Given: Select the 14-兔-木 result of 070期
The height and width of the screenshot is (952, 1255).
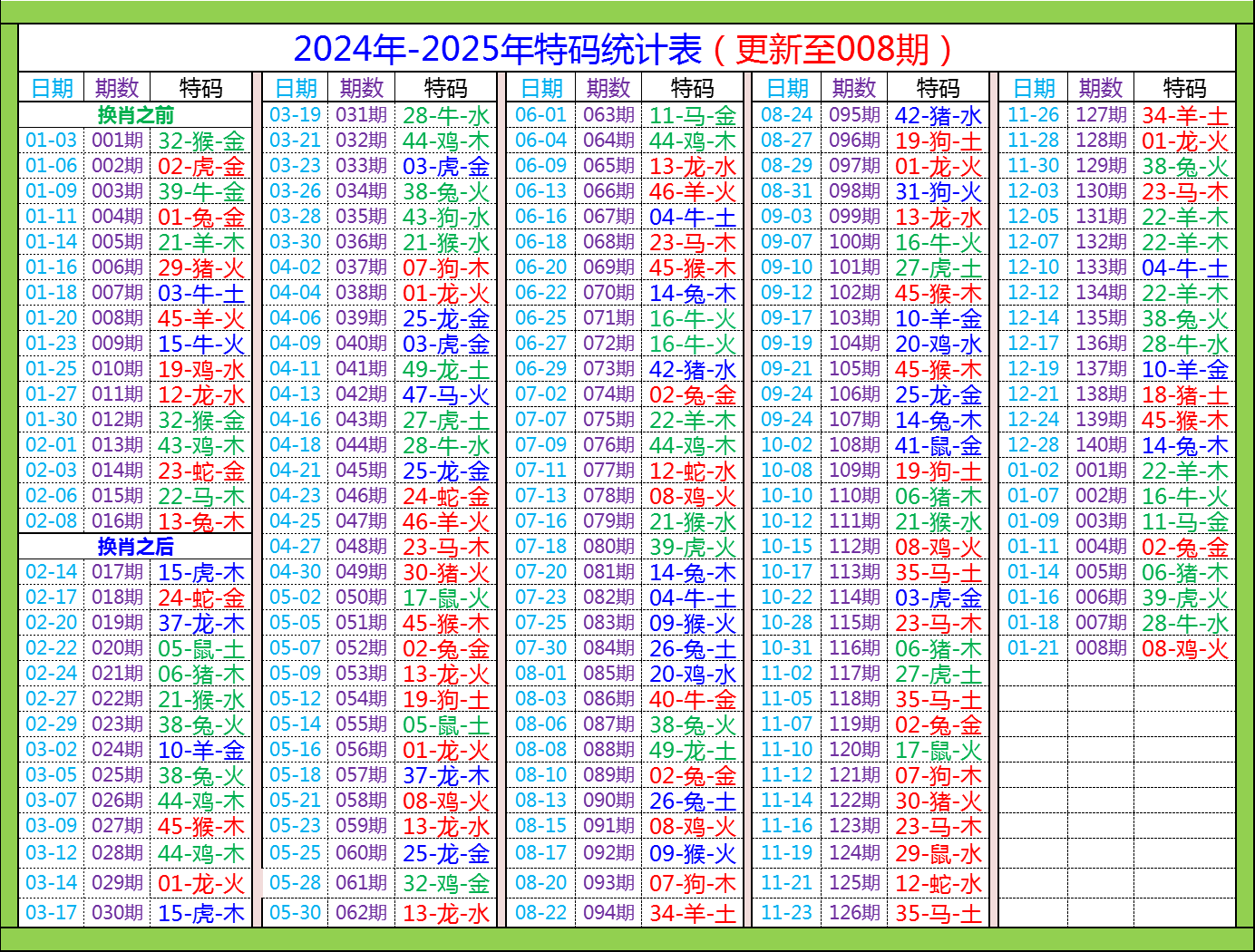Looking at the screenshot, I should coord(693,293).
